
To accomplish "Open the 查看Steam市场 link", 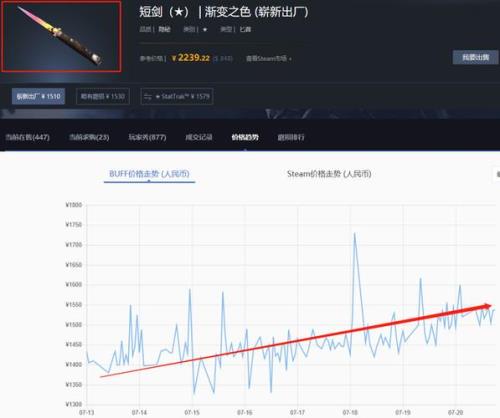I will tap(268, 58).
